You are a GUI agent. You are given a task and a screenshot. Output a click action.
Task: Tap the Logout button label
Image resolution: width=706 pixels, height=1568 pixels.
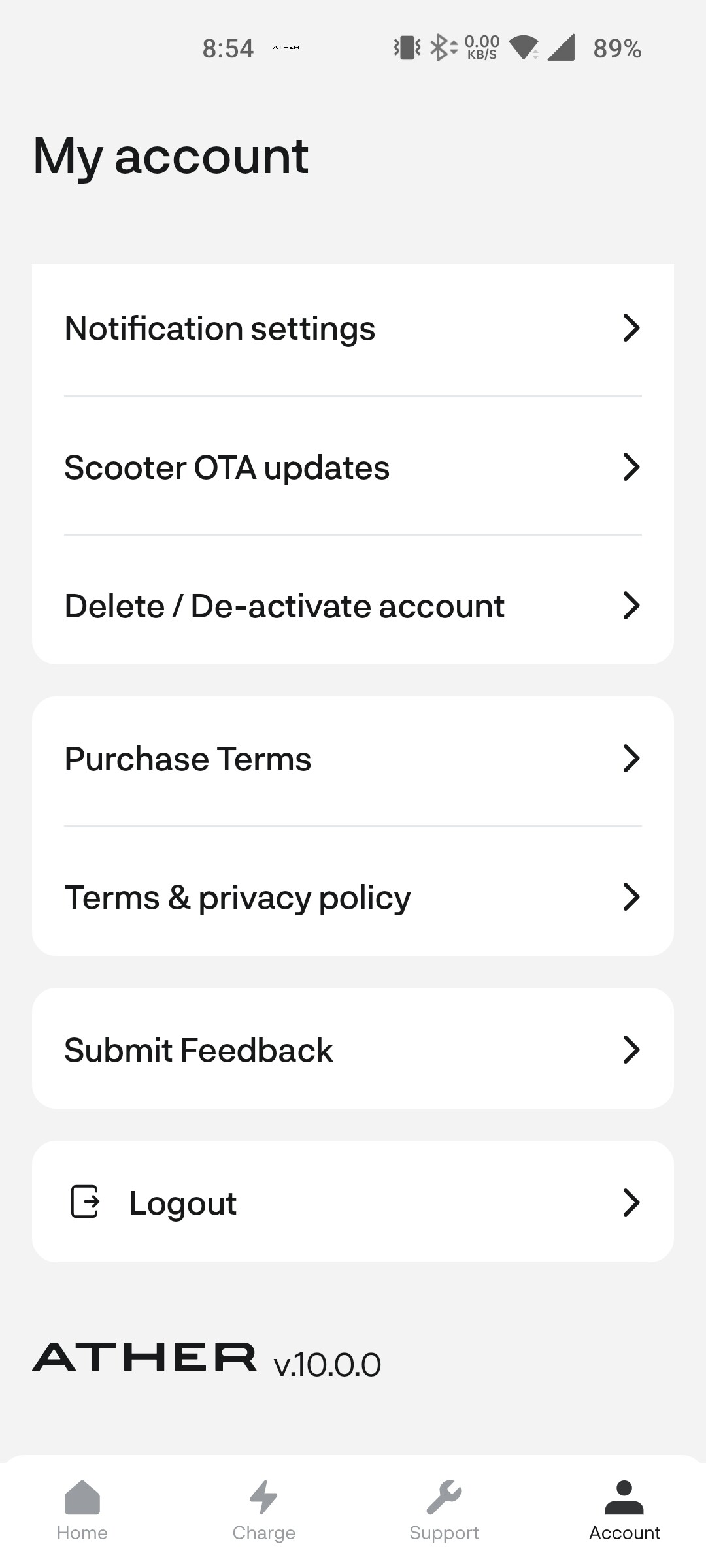[183, 1203]
